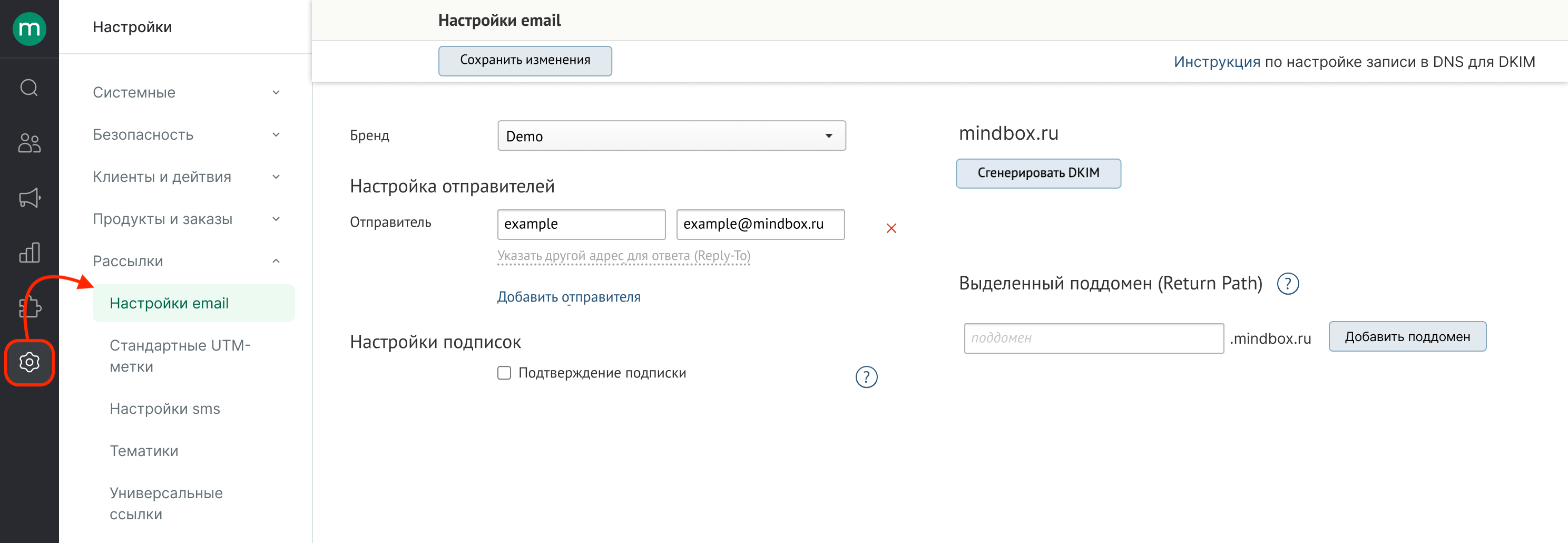Open the Бренд dropdown showing Demo
1568x543 pixels.
[671, 136]
